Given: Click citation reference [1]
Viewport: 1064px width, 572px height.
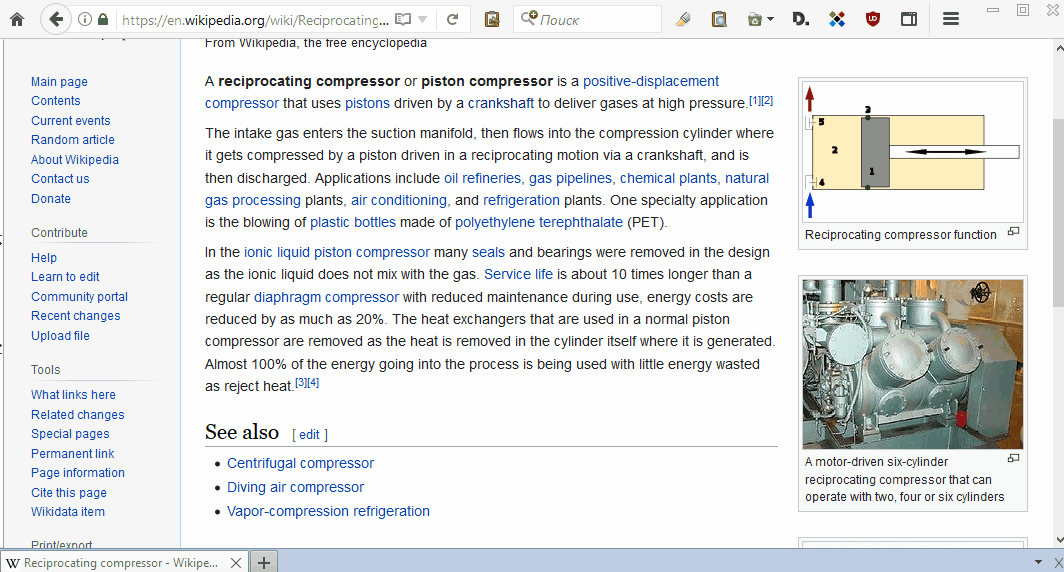Looking at the screenshot, I should pyautogui.click(x=755, y=100).
